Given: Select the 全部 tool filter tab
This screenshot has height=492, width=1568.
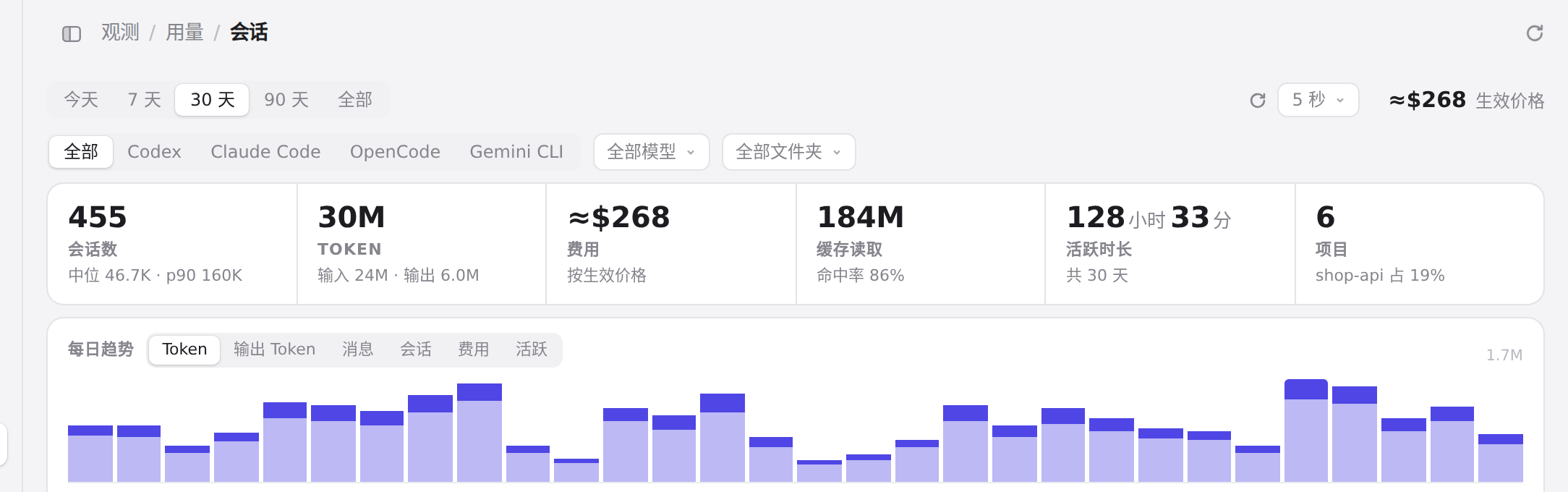Looking at the screenshot, I should pyautogui.click(x=81, y=152).
